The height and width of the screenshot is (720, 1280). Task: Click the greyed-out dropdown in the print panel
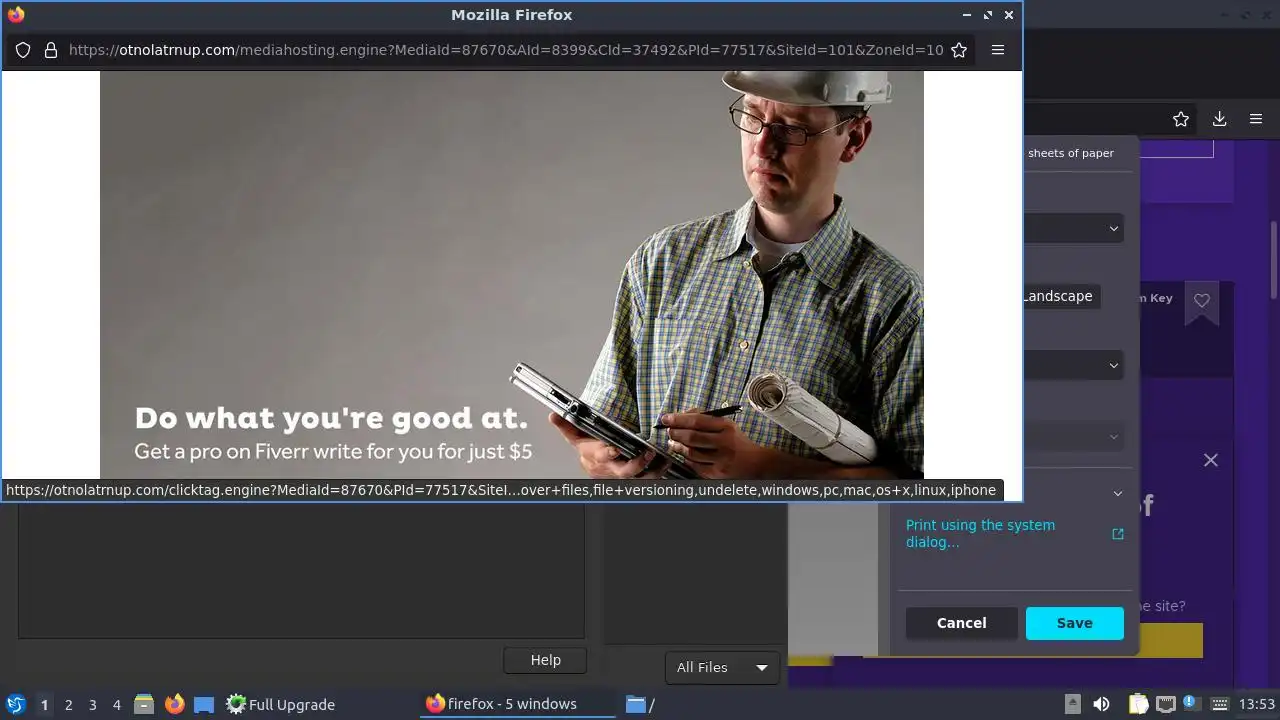1073,437
